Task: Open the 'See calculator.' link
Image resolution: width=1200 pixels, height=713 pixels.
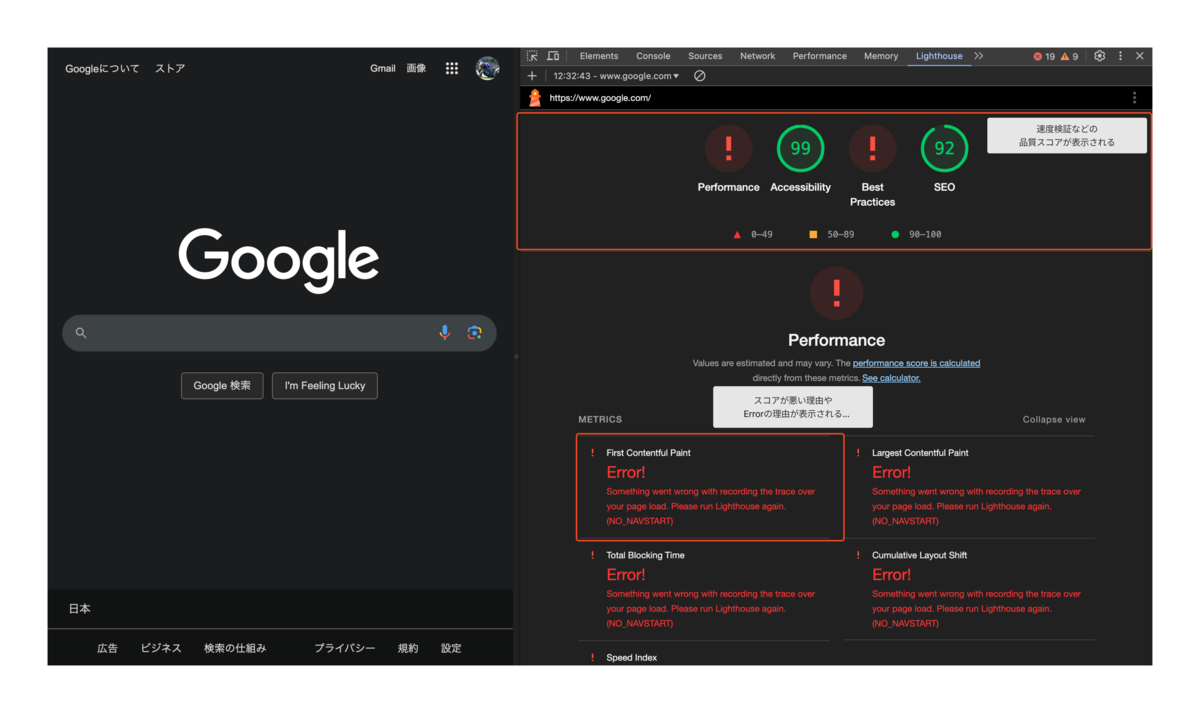Action: click(x=891, y=378)
